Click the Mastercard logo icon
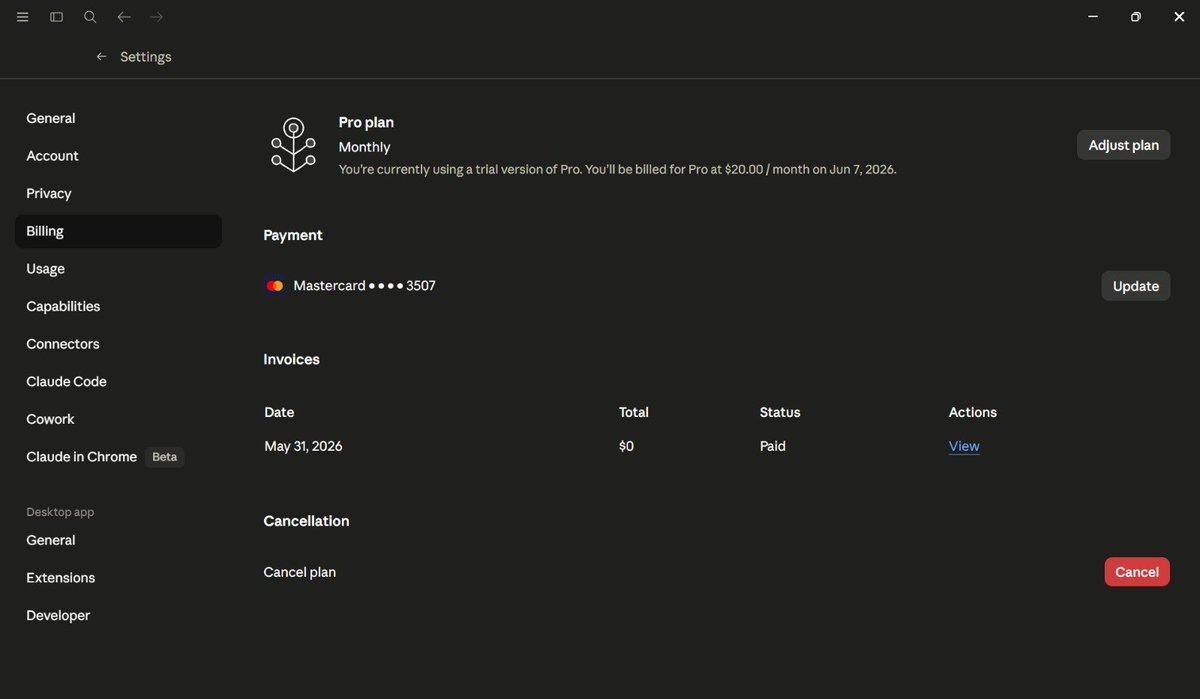The height and width of the screenshot is (699, 1200). (275, 286)
